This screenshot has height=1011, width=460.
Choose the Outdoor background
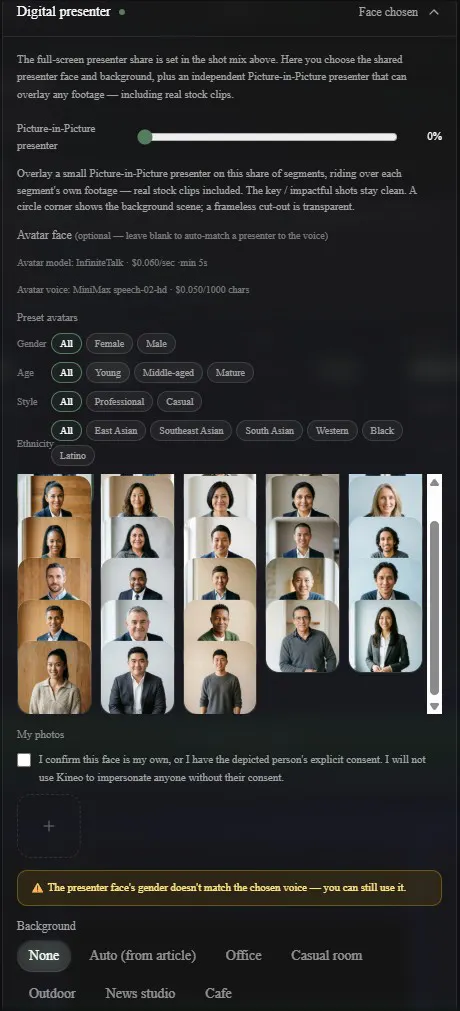52,993
